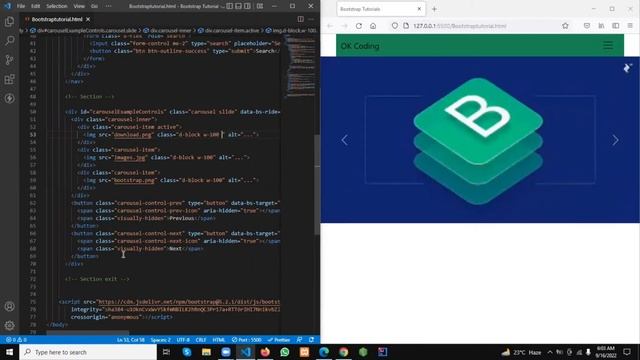
Task: Click the browser Forward arrow
Action: (344, 26)
